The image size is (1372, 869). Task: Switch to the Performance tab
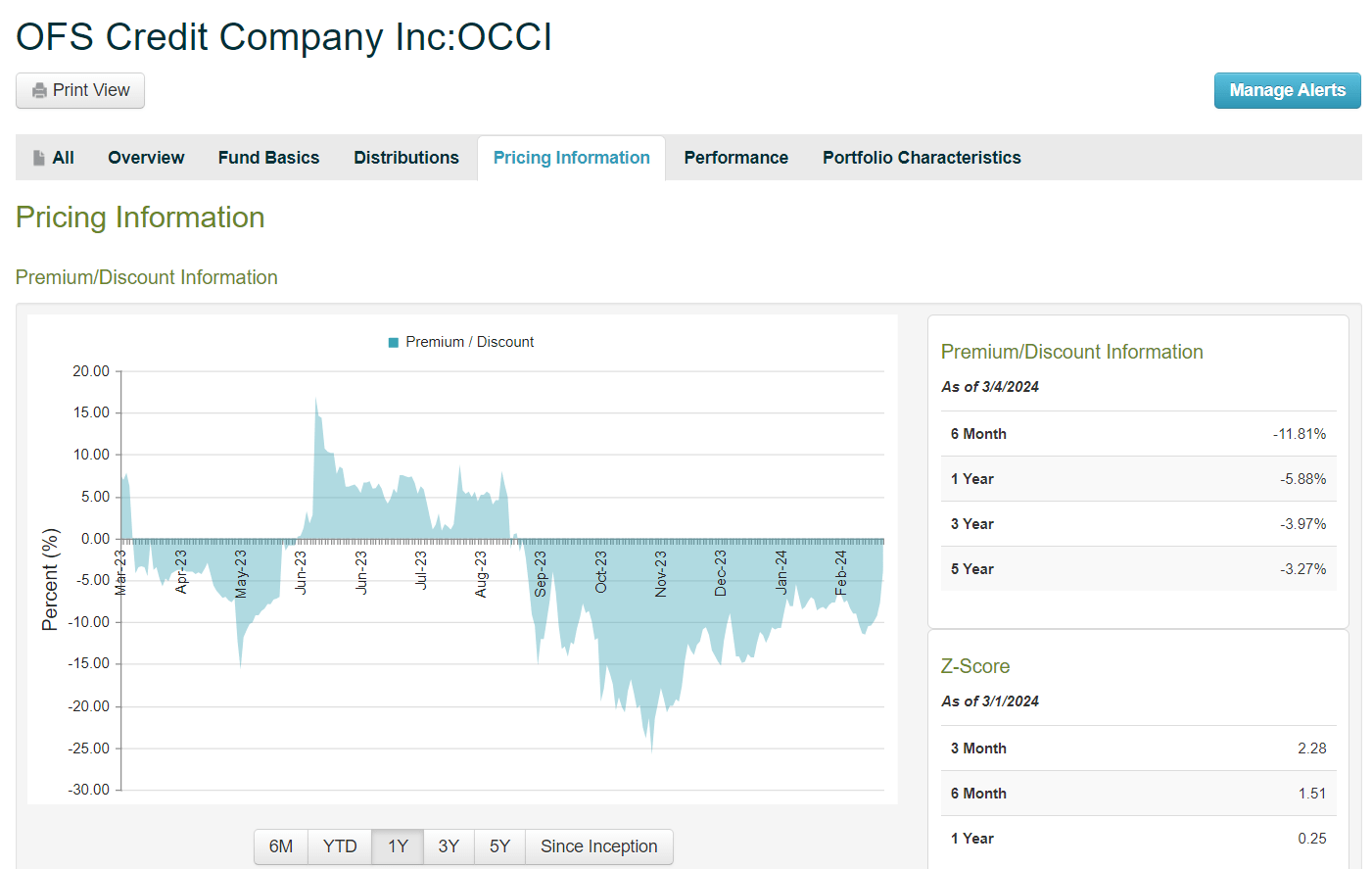[x=735, y=157]
